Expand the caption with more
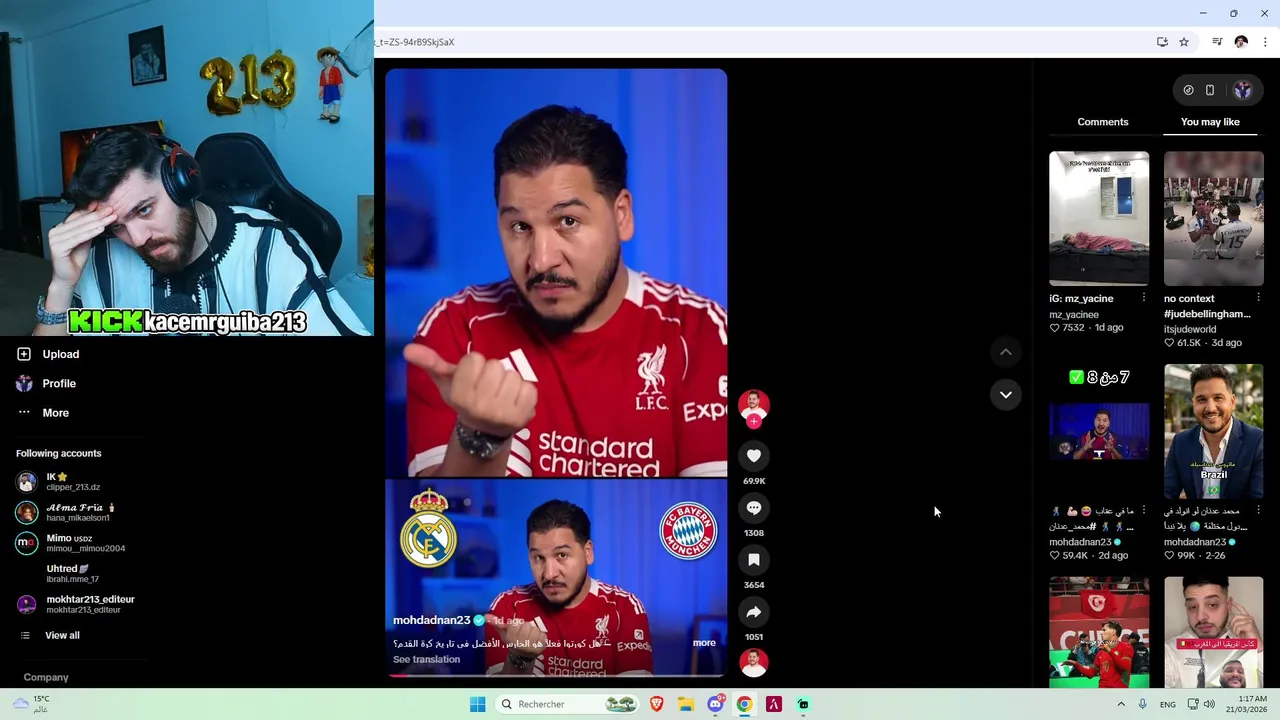The image size is (1280, 720). [x=704, y=643]
